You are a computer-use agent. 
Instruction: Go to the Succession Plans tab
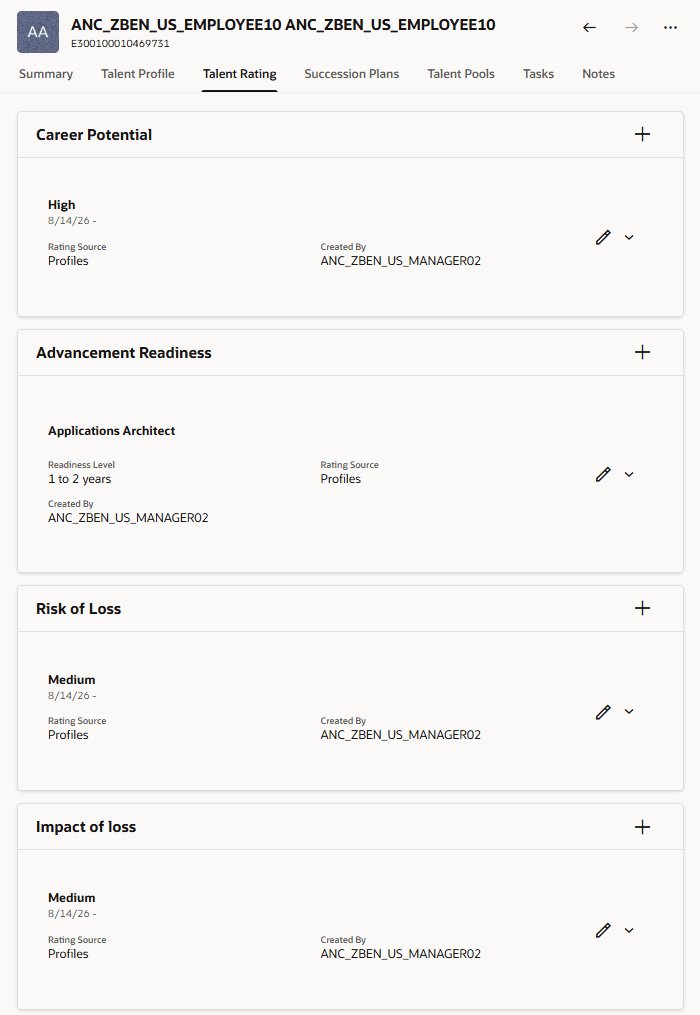tap(352, 74)
